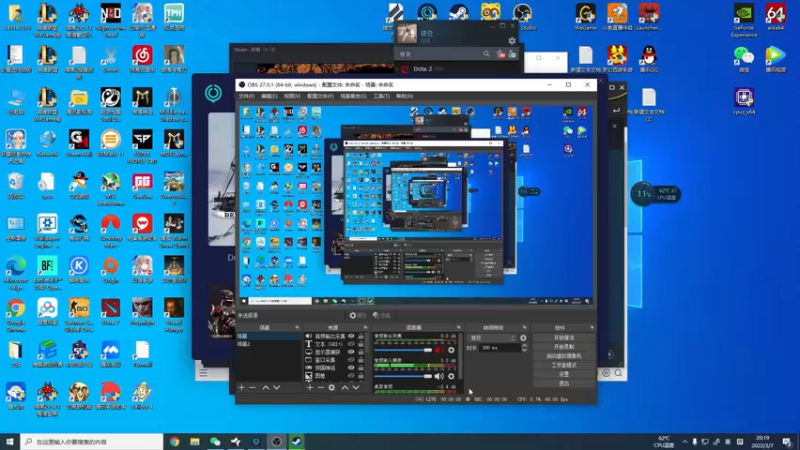
Task: Toggle lock for 音频输出采集 source
Action: (x=361, y=336)
